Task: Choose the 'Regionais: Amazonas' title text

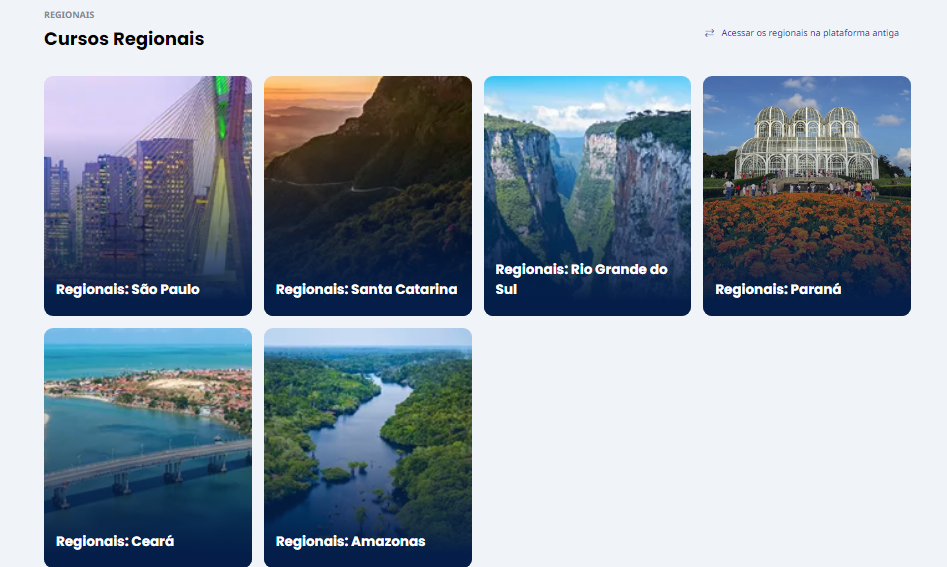Action: coord(350,541)
